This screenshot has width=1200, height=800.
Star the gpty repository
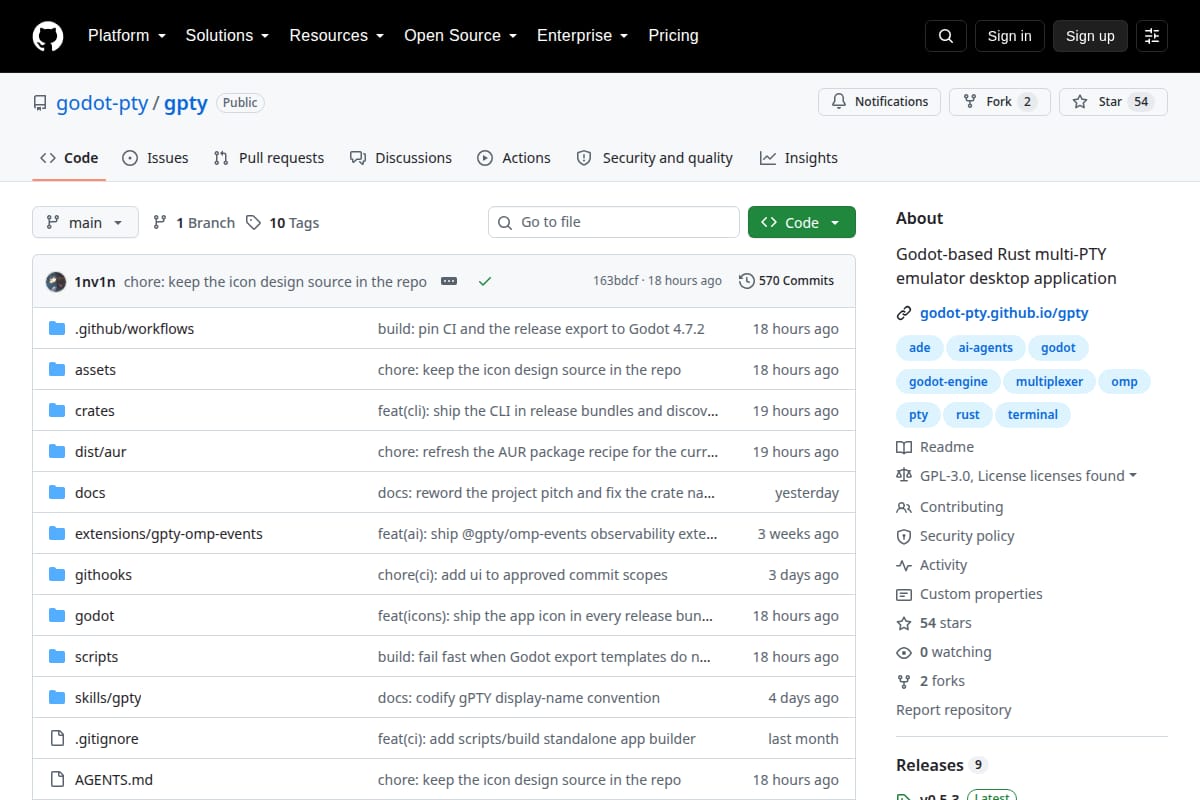[x=1113, y=101]
